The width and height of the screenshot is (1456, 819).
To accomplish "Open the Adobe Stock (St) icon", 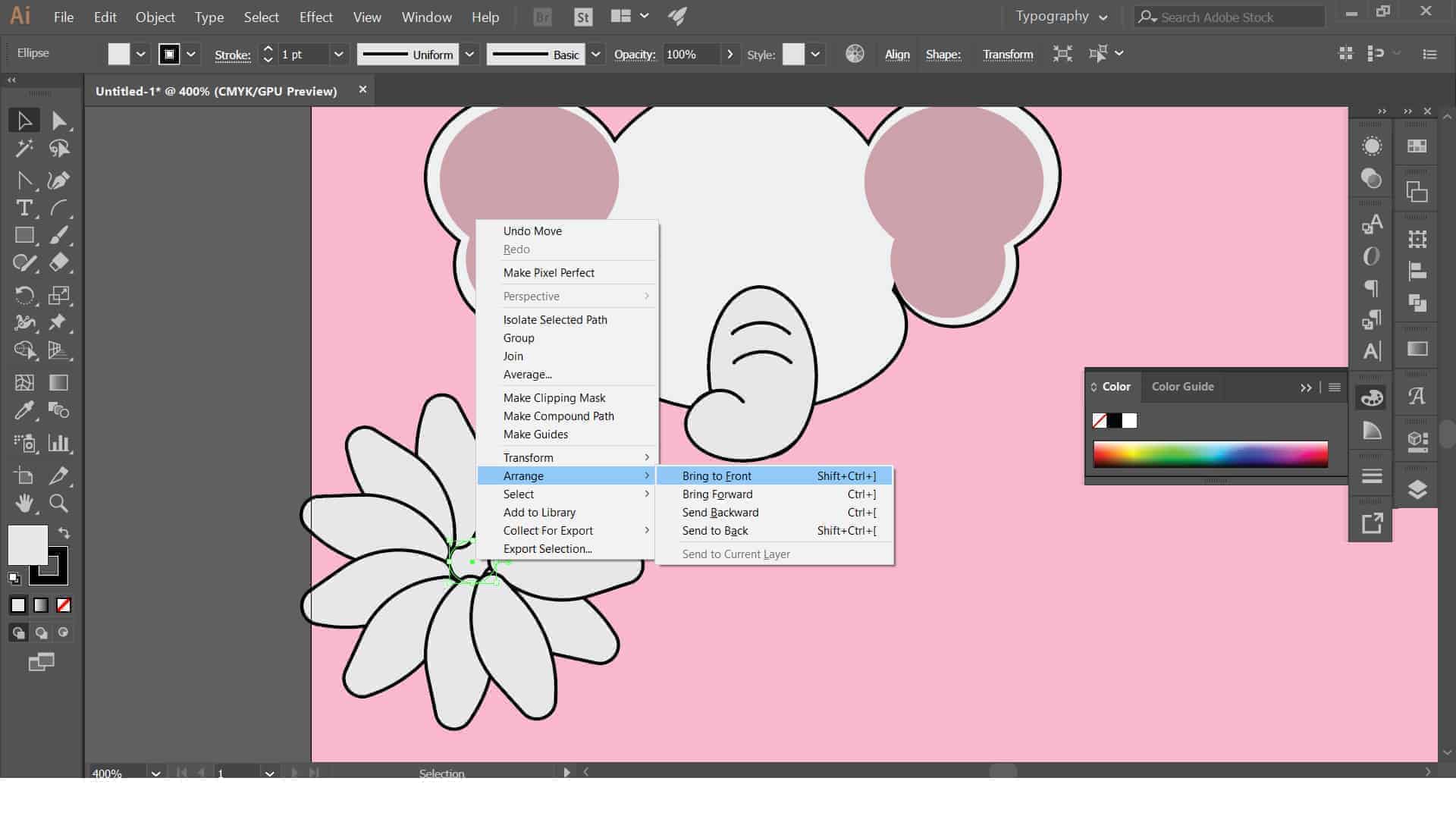I will 582,17.
